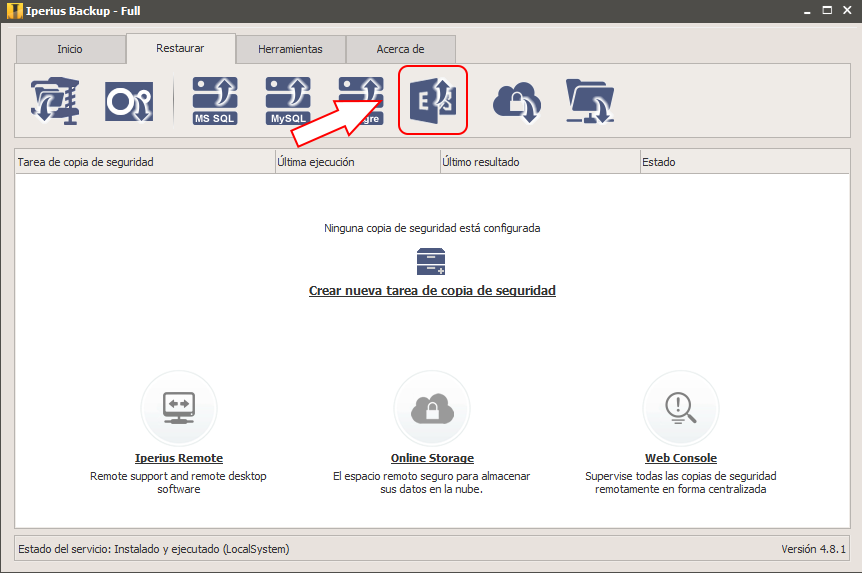Click the Estado del servicio status text
This screenshot has height=573, width=862.
coord(154,549)
